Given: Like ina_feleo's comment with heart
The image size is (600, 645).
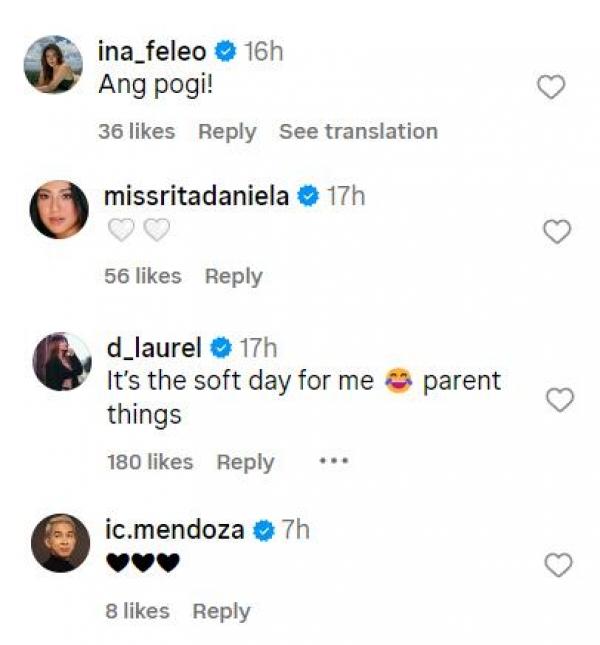Looking at the screenshot, I should click(551, 88).
